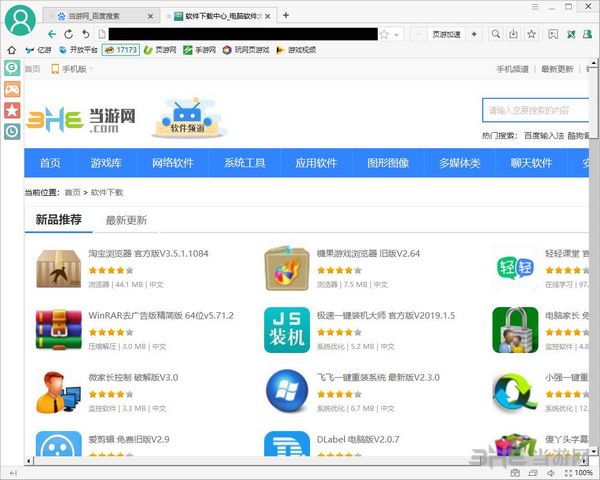
Task: Click the 页游加速 button
Action: [446, 34]
